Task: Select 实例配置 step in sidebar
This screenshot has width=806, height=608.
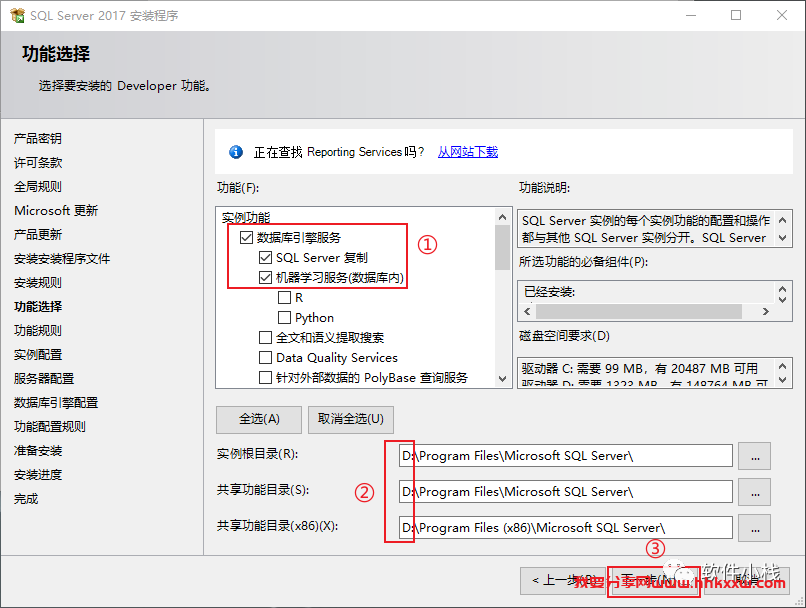Action: [38, 355]
